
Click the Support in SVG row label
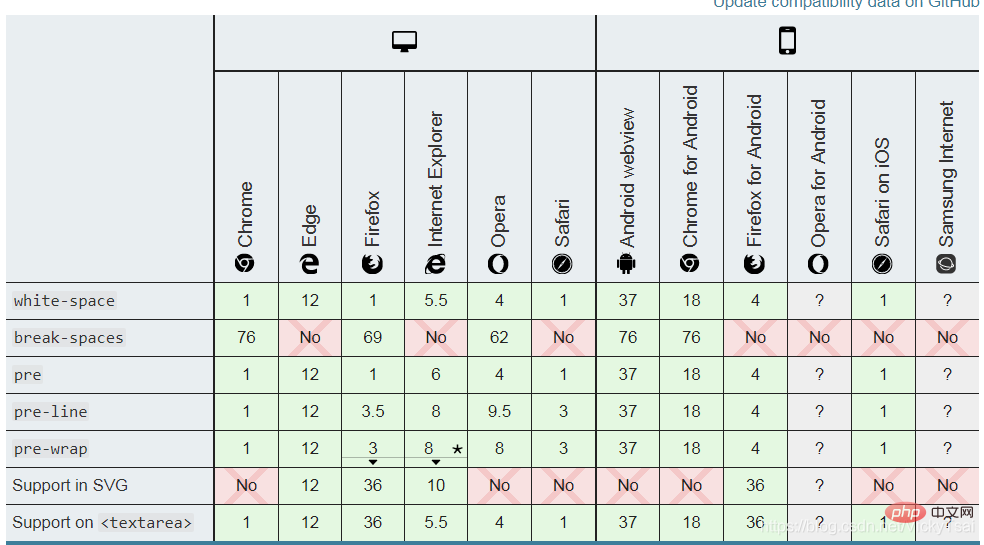click(x=70, y=485)
